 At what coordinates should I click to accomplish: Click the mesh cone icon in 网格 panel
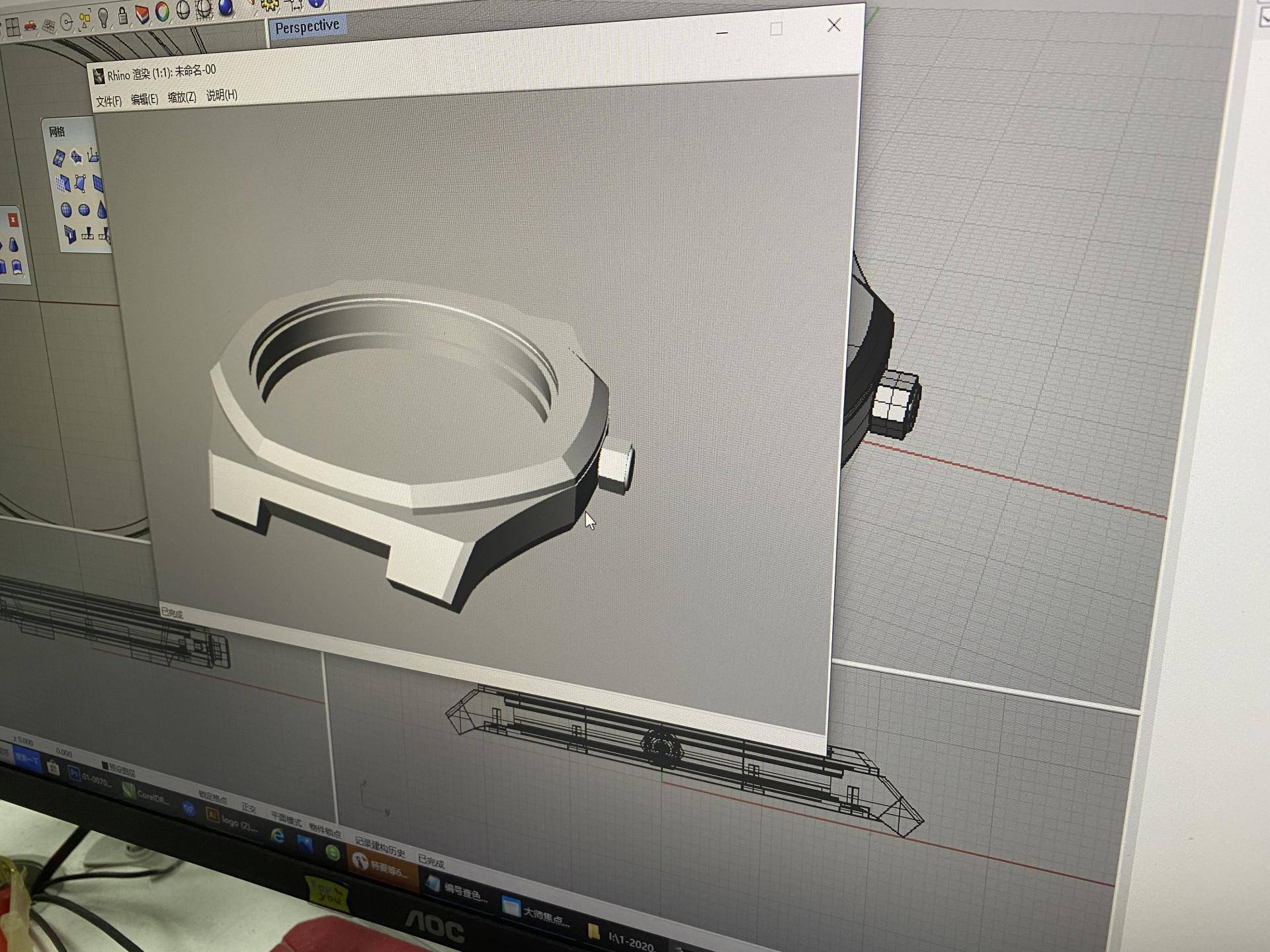(101, 210)
